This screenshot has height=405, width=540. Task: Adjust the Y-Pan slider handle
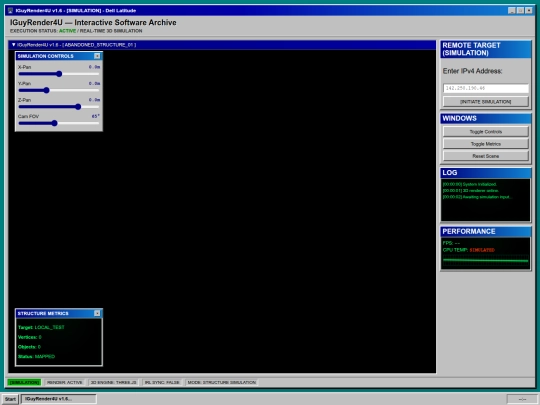tap(46, 90)
